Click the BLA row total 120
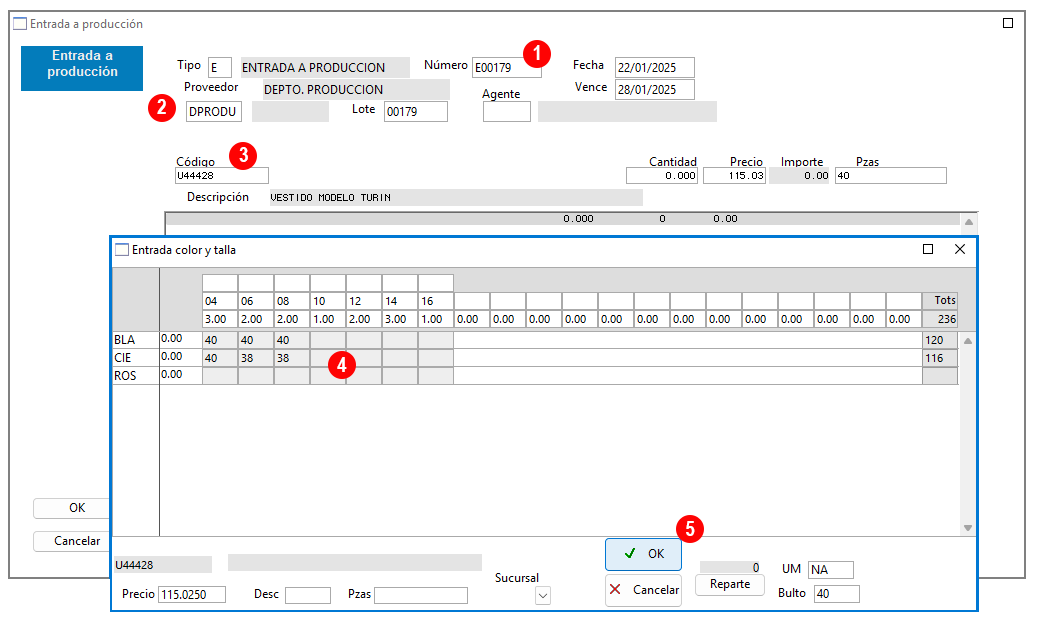Viewport: 1037px width, 622px height. pos(940,340)
